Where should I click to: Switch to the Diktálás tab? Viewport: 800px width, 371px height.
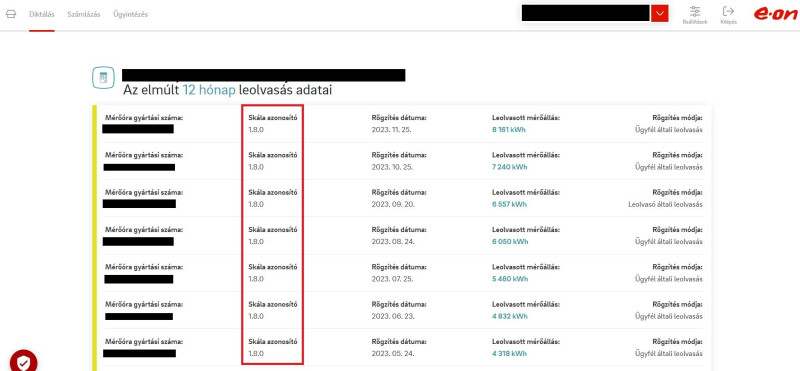point(42,14)
